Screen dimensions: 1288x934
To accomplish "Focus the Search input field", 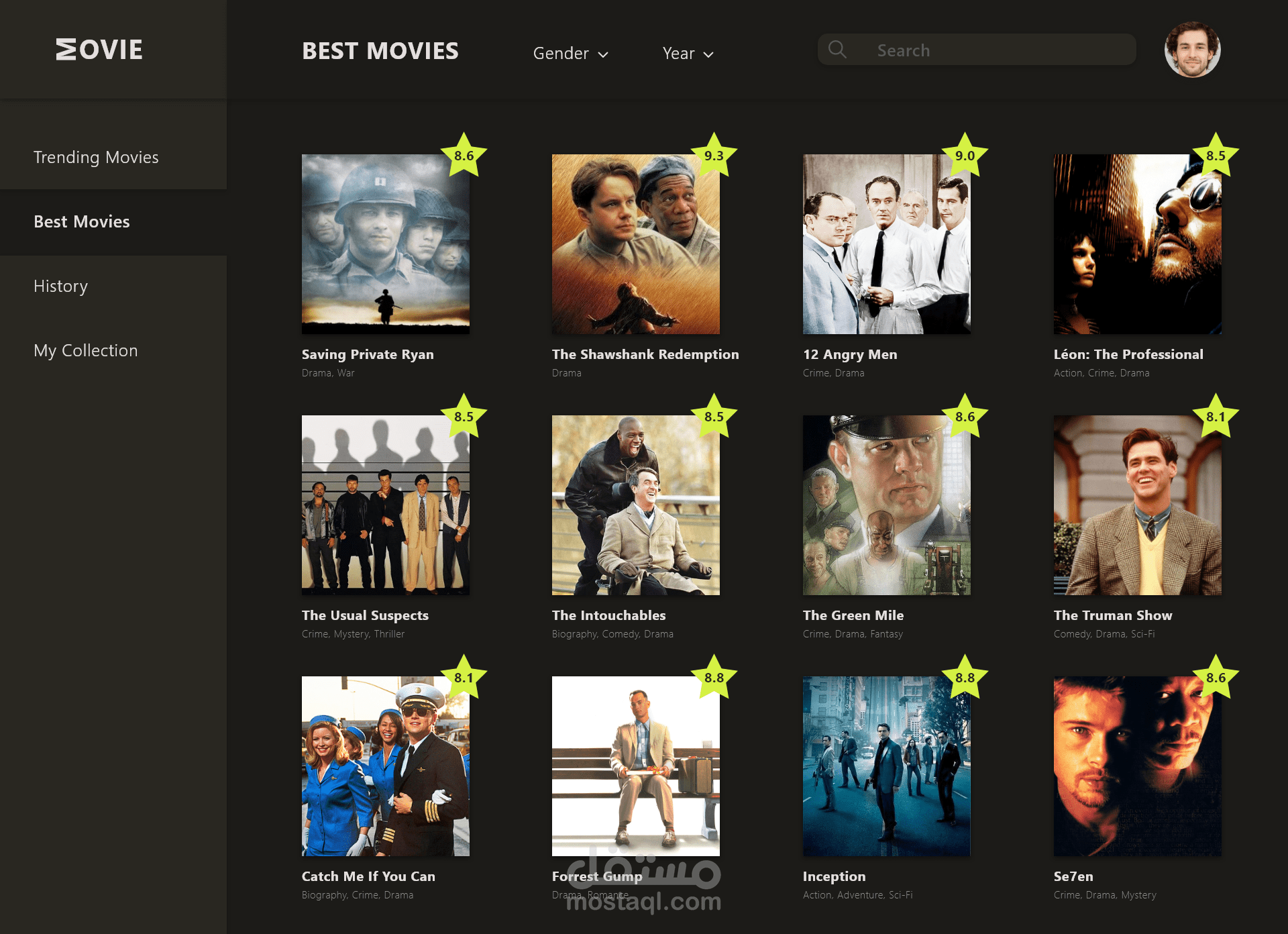I will 977,50.
